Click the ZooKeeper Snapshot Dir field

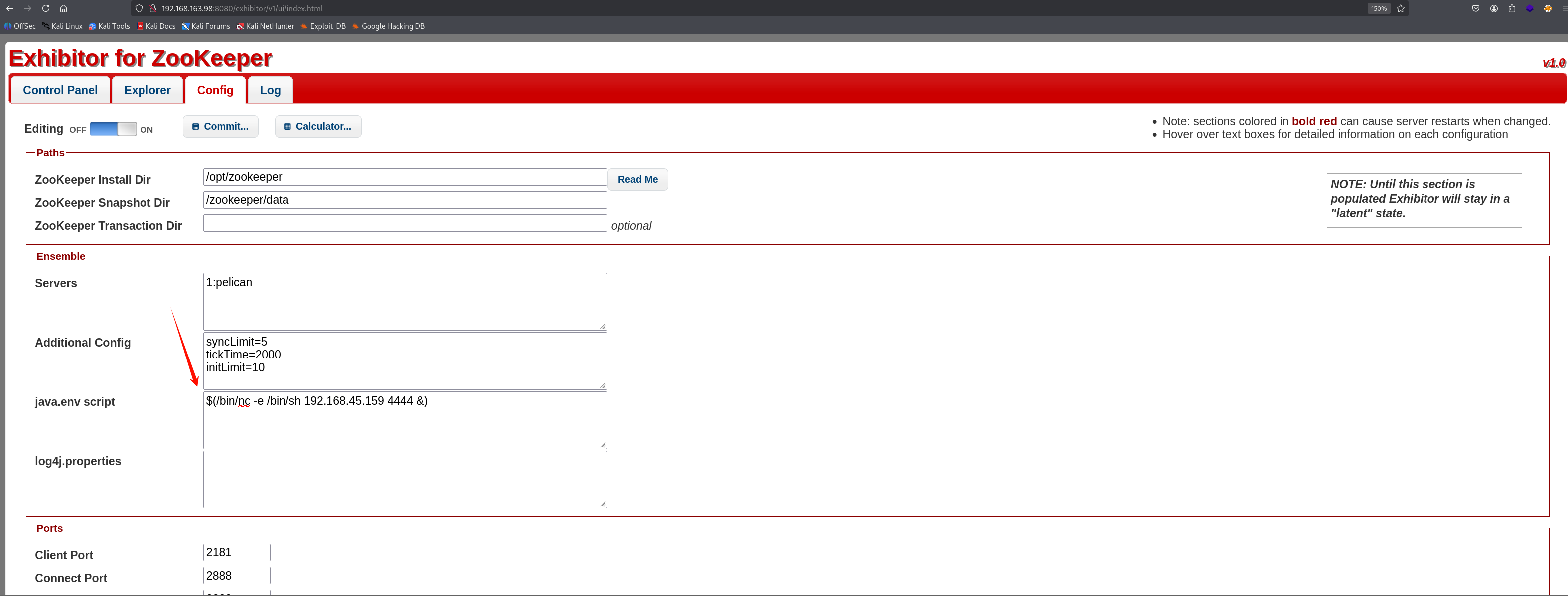[405, 200]
